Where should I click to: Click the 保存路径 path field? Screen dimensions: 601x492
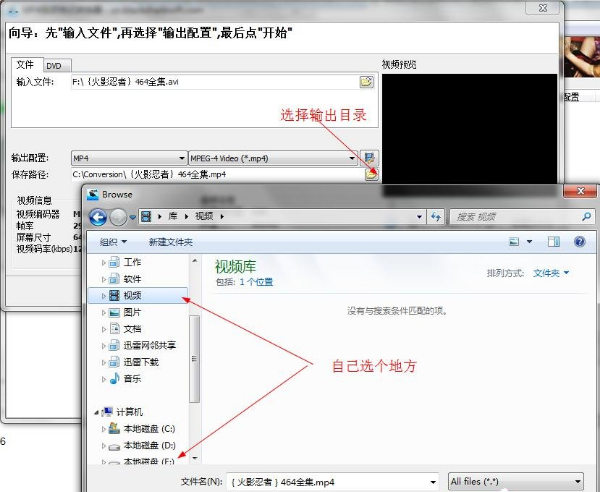pyautogui.click(x=217, y=175)
